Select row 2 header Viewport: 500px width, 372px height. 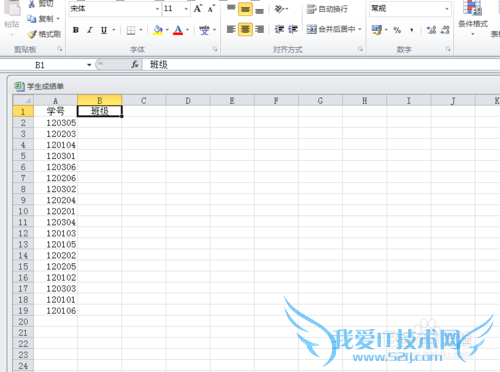pos(23,123)
